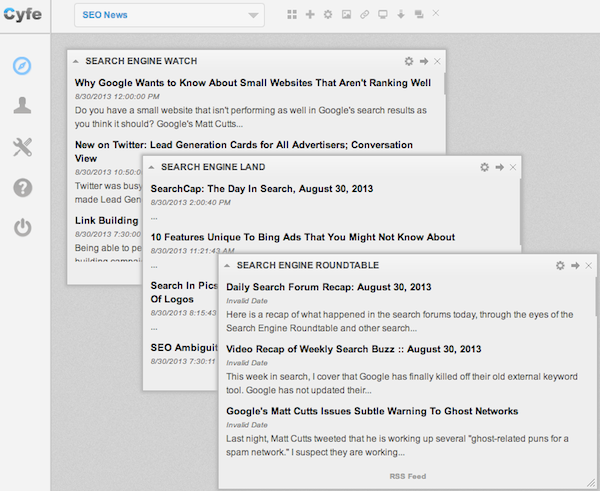Viewport: 600px width, 491px height.
Task: Collapse the Search Engine Roundtable widget
Action: (x=228, y=265)
